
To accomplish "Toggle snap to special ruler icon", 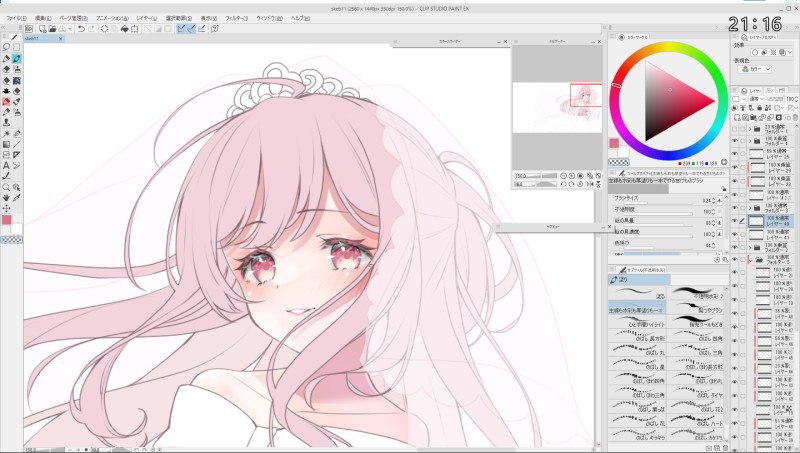I will pyautogui.click(x=191, y=29).
